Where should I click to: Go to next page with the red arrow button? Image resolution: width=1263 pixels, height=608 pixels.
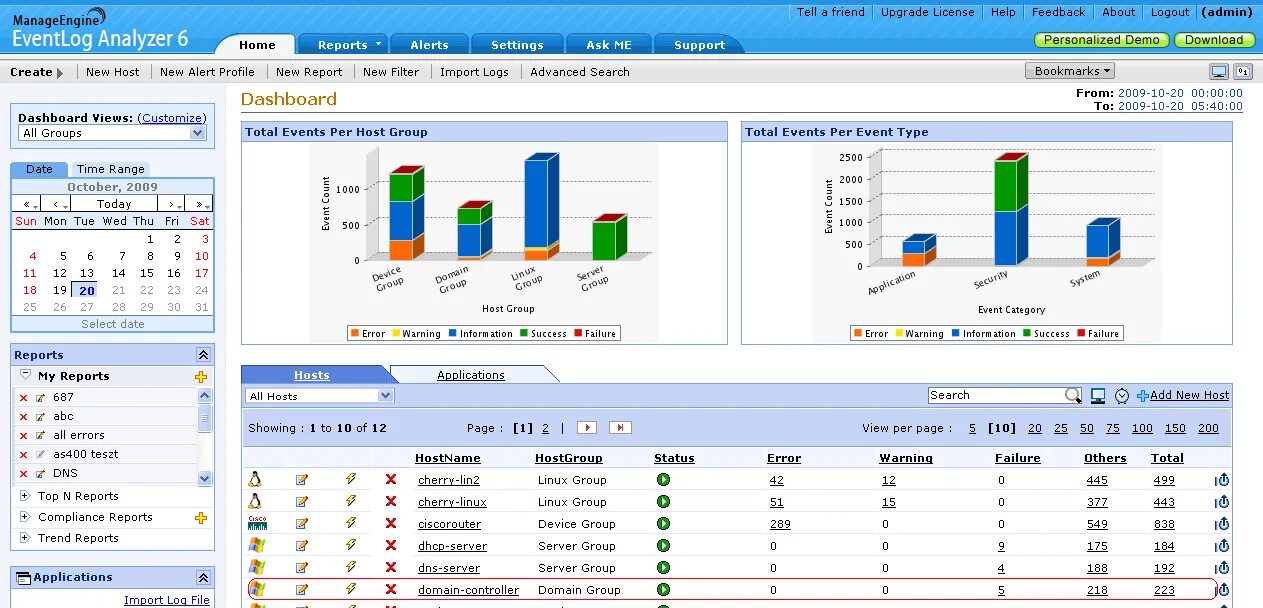[587, 428]
